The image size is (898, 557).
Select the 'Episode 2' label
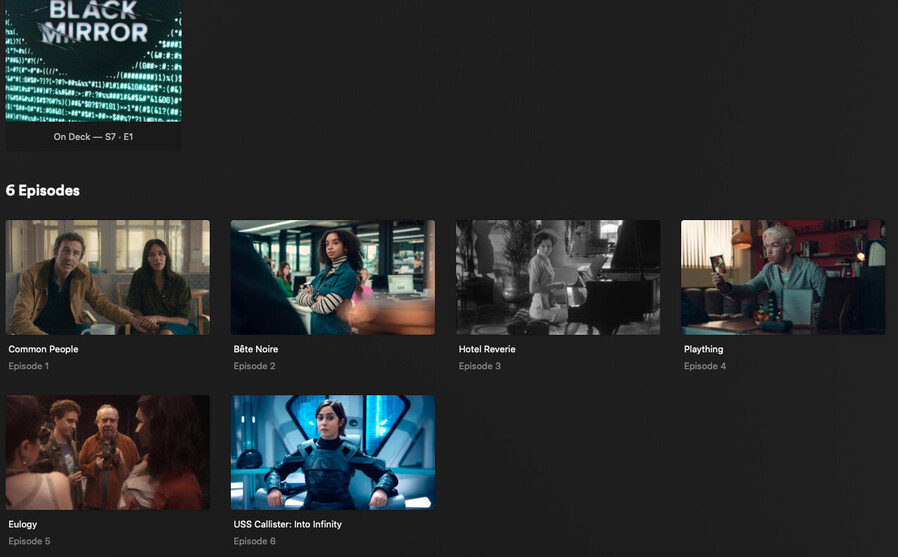point(254,366)
